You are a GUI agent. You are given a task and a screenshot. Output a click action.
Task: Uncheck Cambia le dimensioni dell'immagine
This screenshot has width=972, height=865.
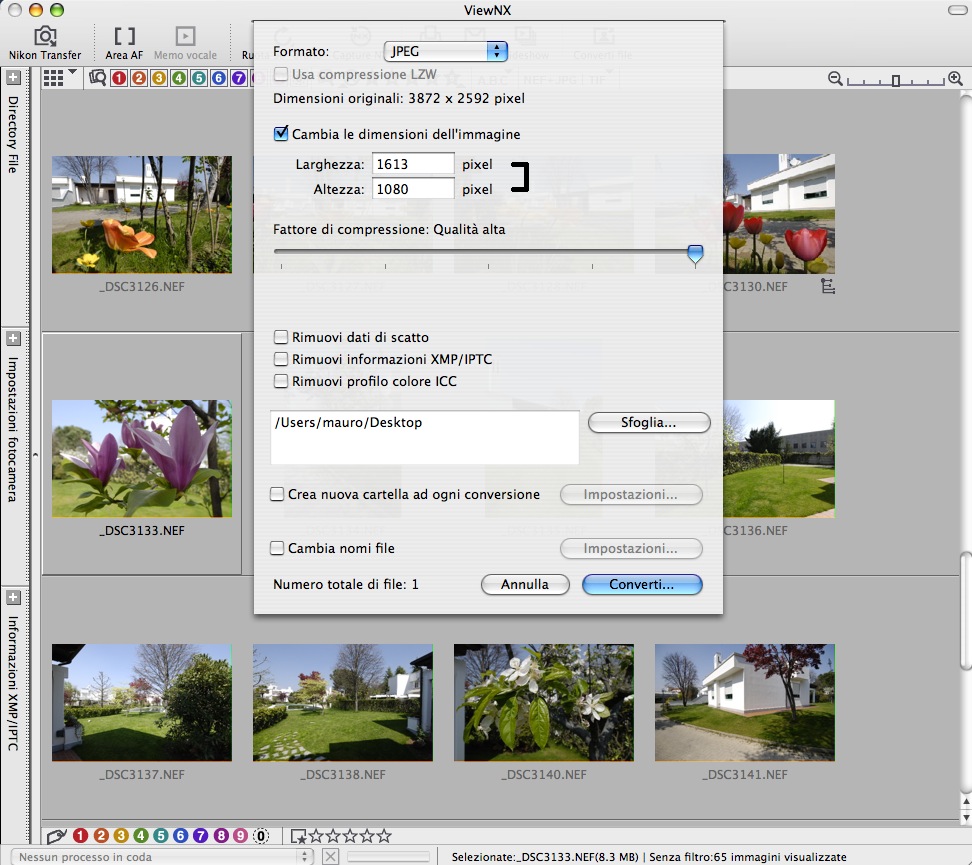point(281,134)
